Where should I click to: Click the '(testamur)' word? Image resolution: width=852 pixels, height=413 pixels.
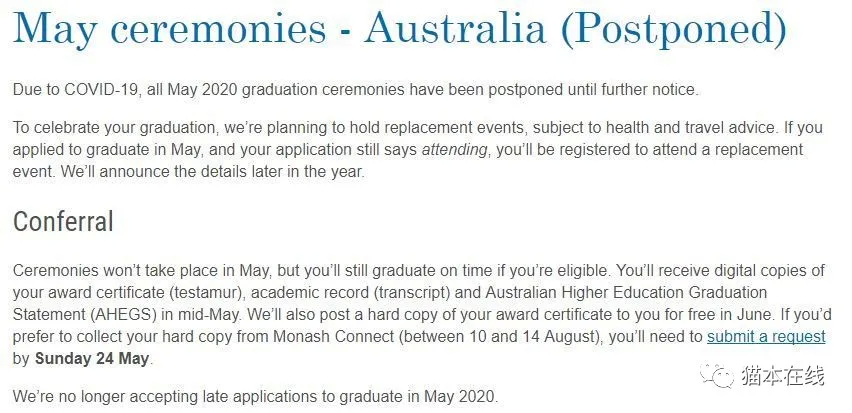(x=203, y=293)
